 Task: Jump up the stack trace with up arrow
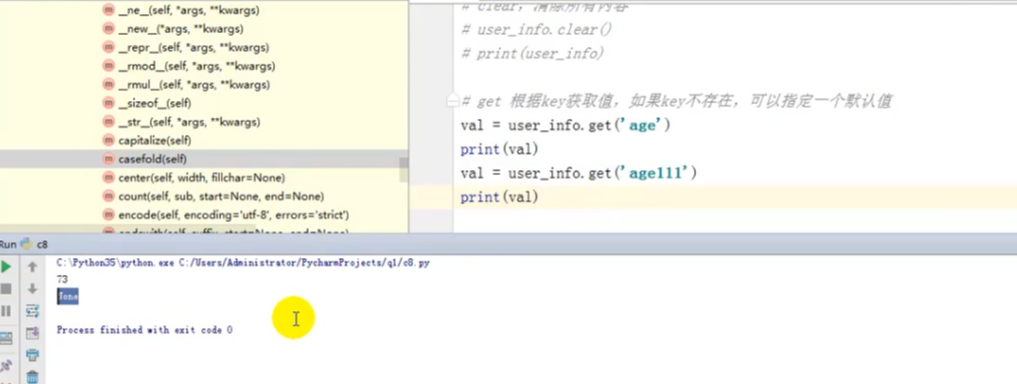[x=32, y=267]
